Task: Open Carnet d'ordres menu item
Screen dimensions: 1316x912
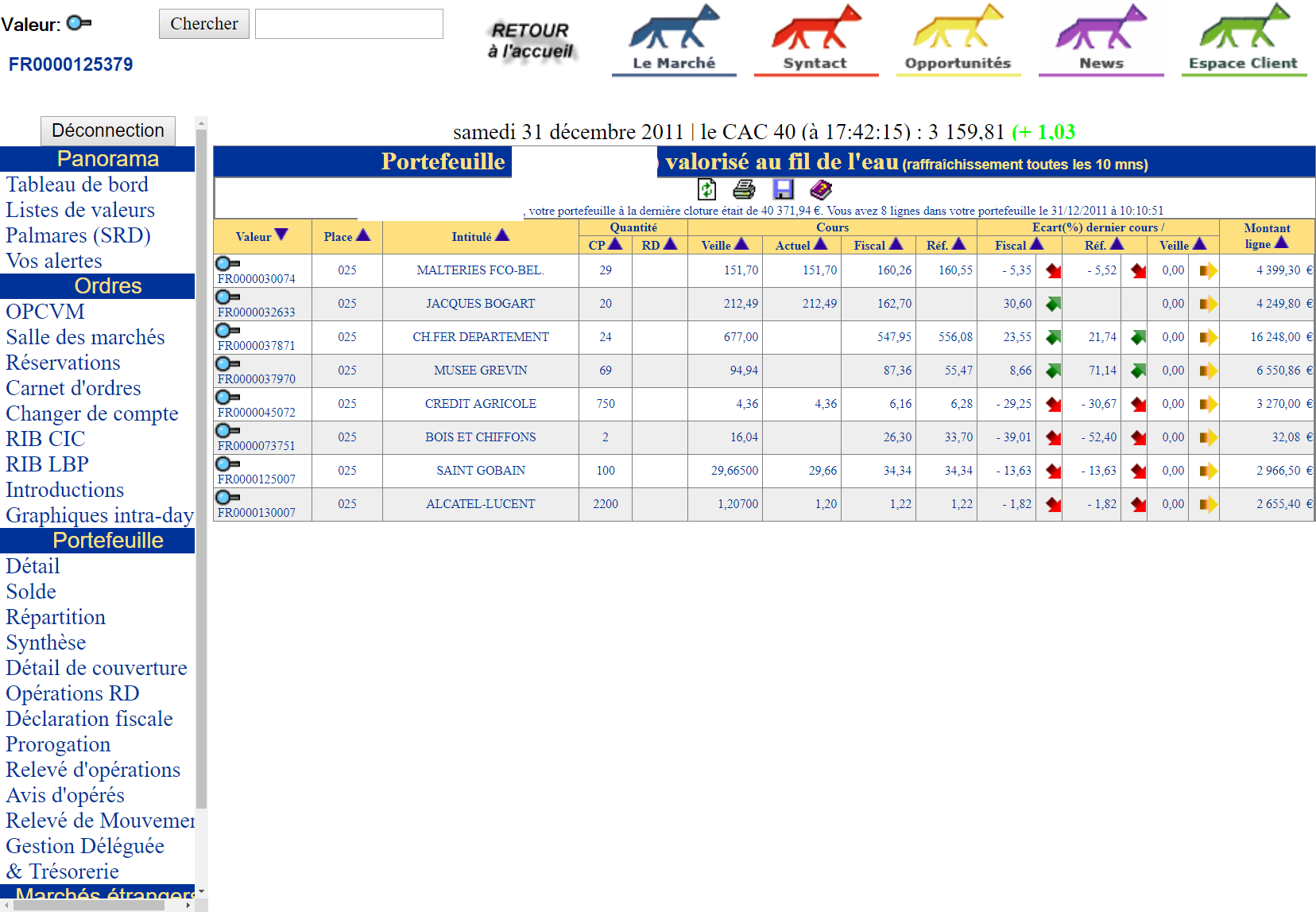Action: (x=73, y=388)
